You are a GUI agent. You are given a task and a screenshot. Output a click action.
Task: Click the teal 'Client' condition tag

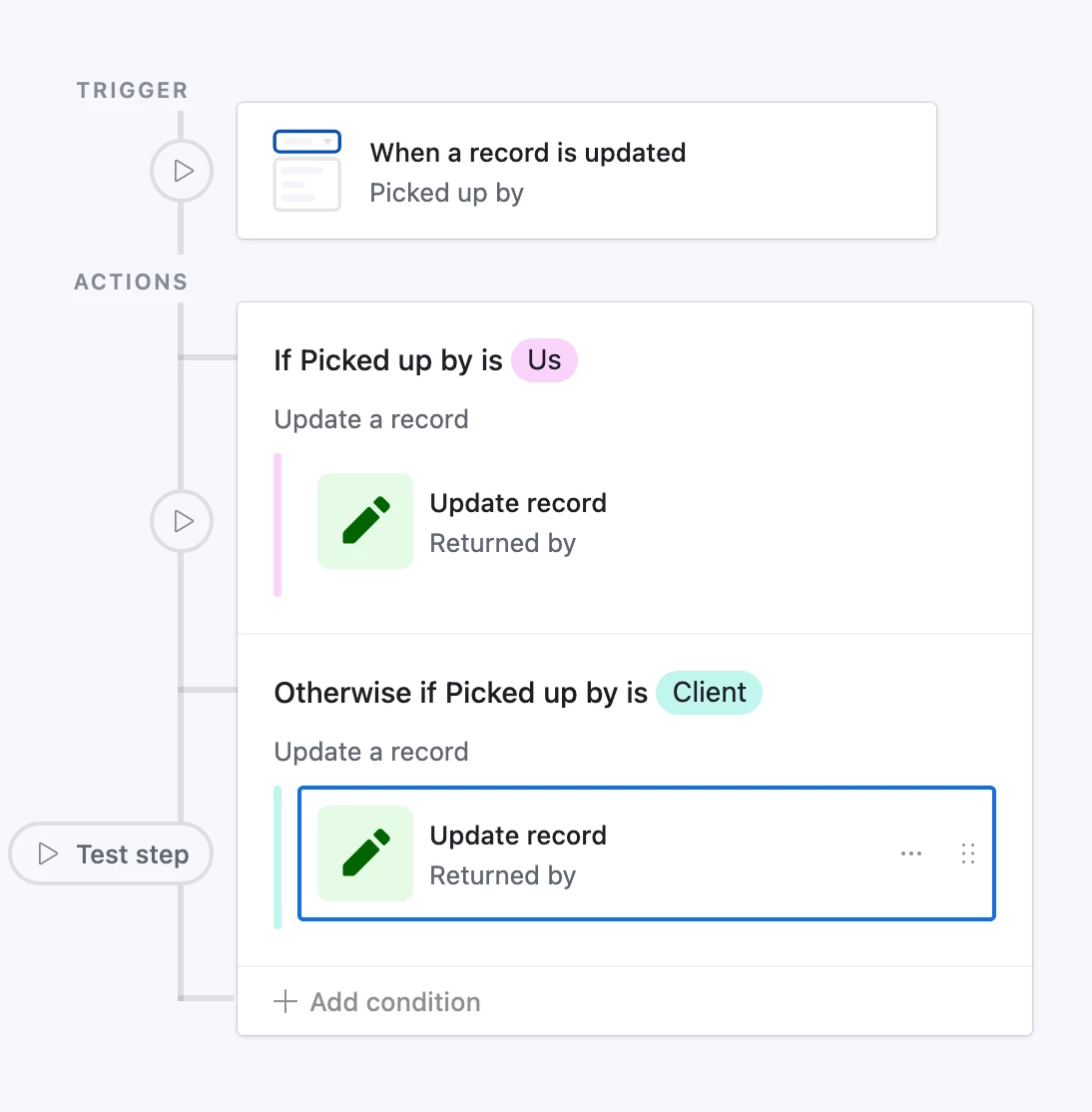pyautogui.click(x=709, y=692)
